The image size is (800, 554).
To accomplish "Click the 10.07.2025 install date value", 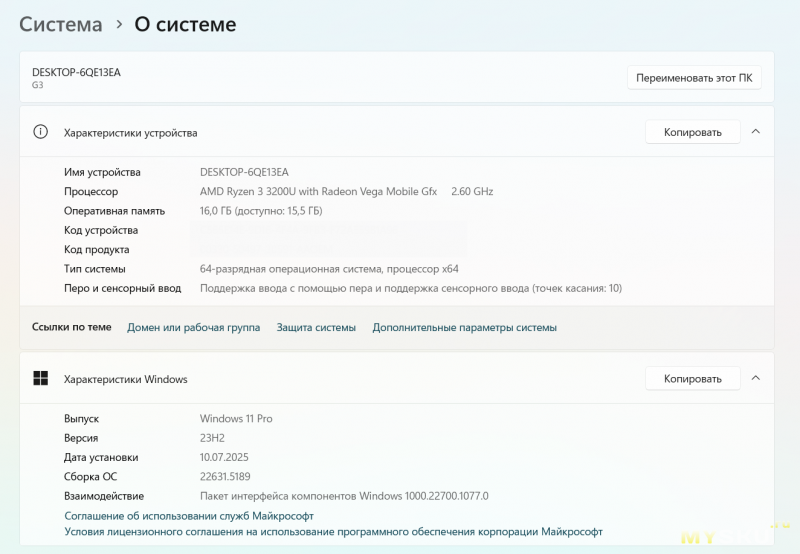I will [224, 457].
